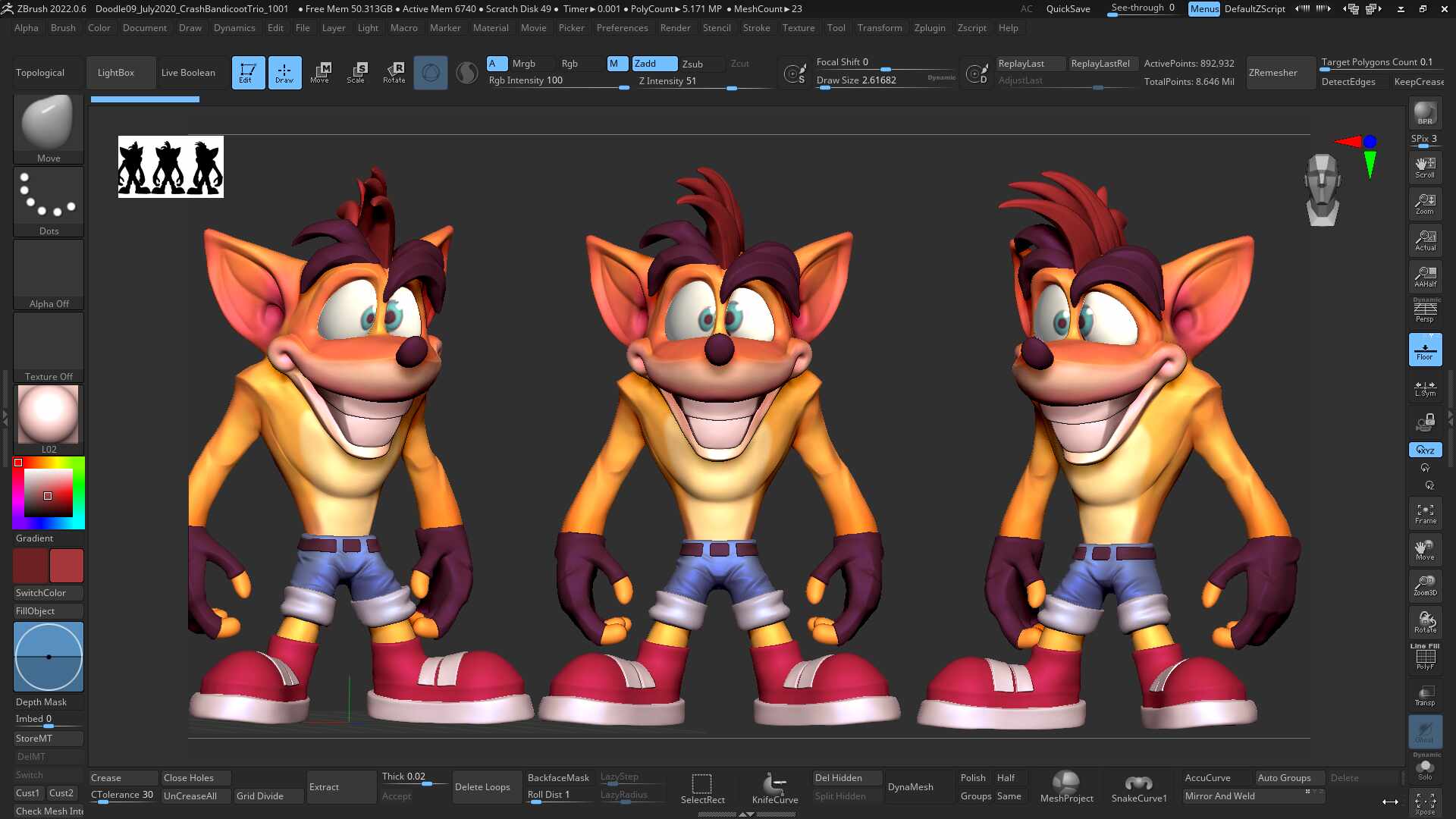
Task: Adjust the Draw Size slider
Action: (x=886, y=81)
